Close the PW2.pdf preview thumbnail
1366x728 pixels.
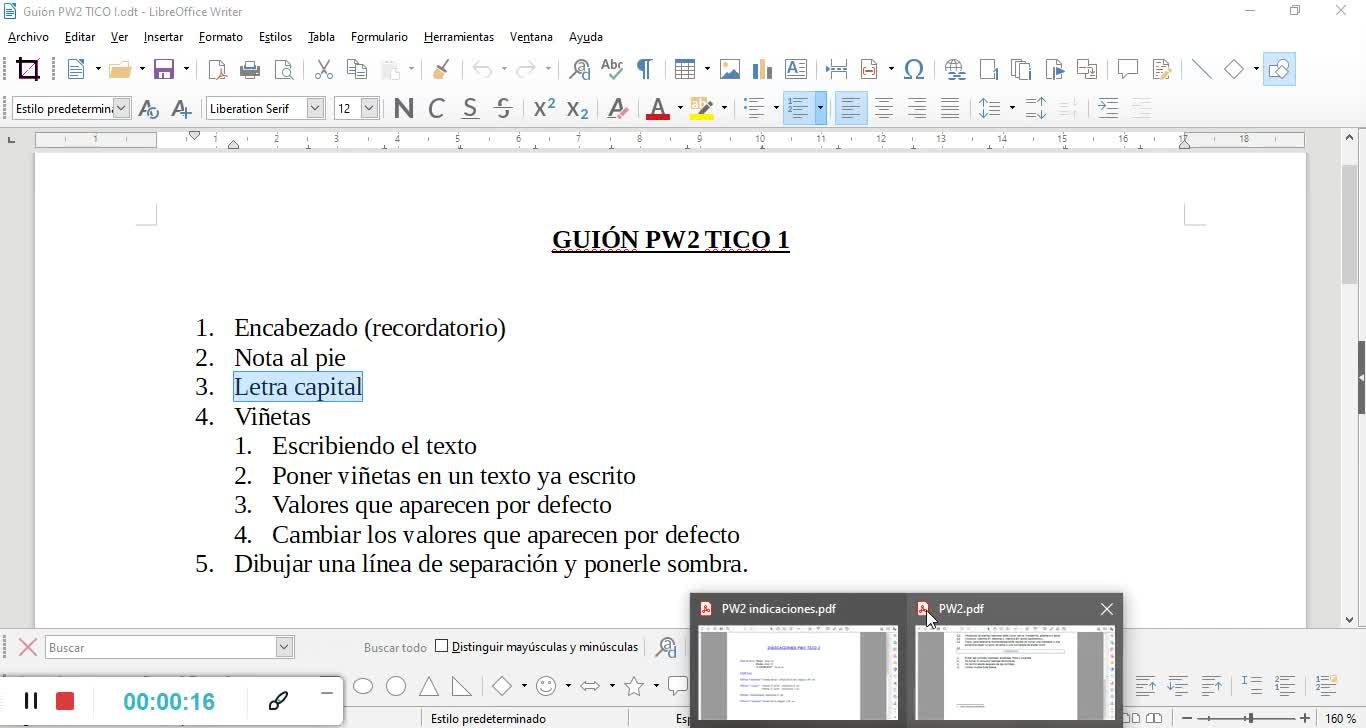tap(1106, 609)
